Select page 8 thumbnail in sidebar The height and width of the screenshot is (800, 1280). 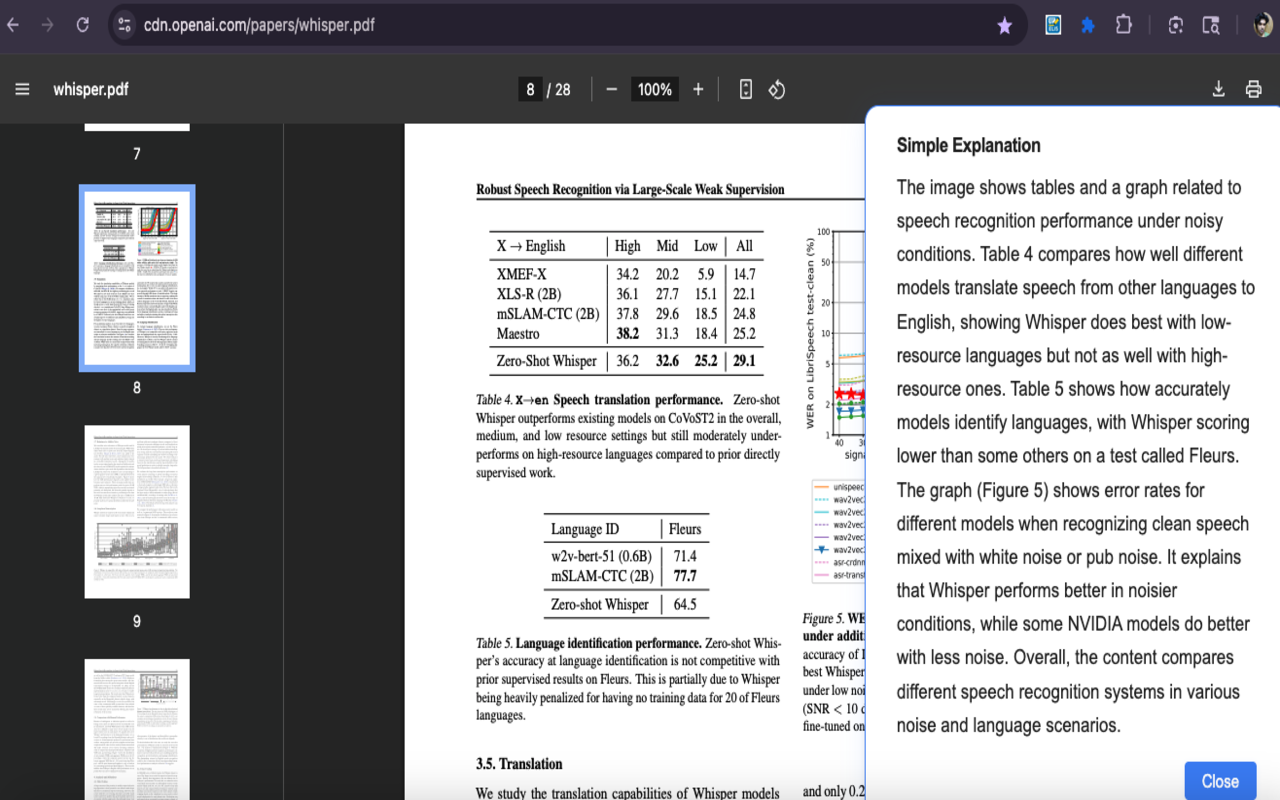(x=137, y=278)
